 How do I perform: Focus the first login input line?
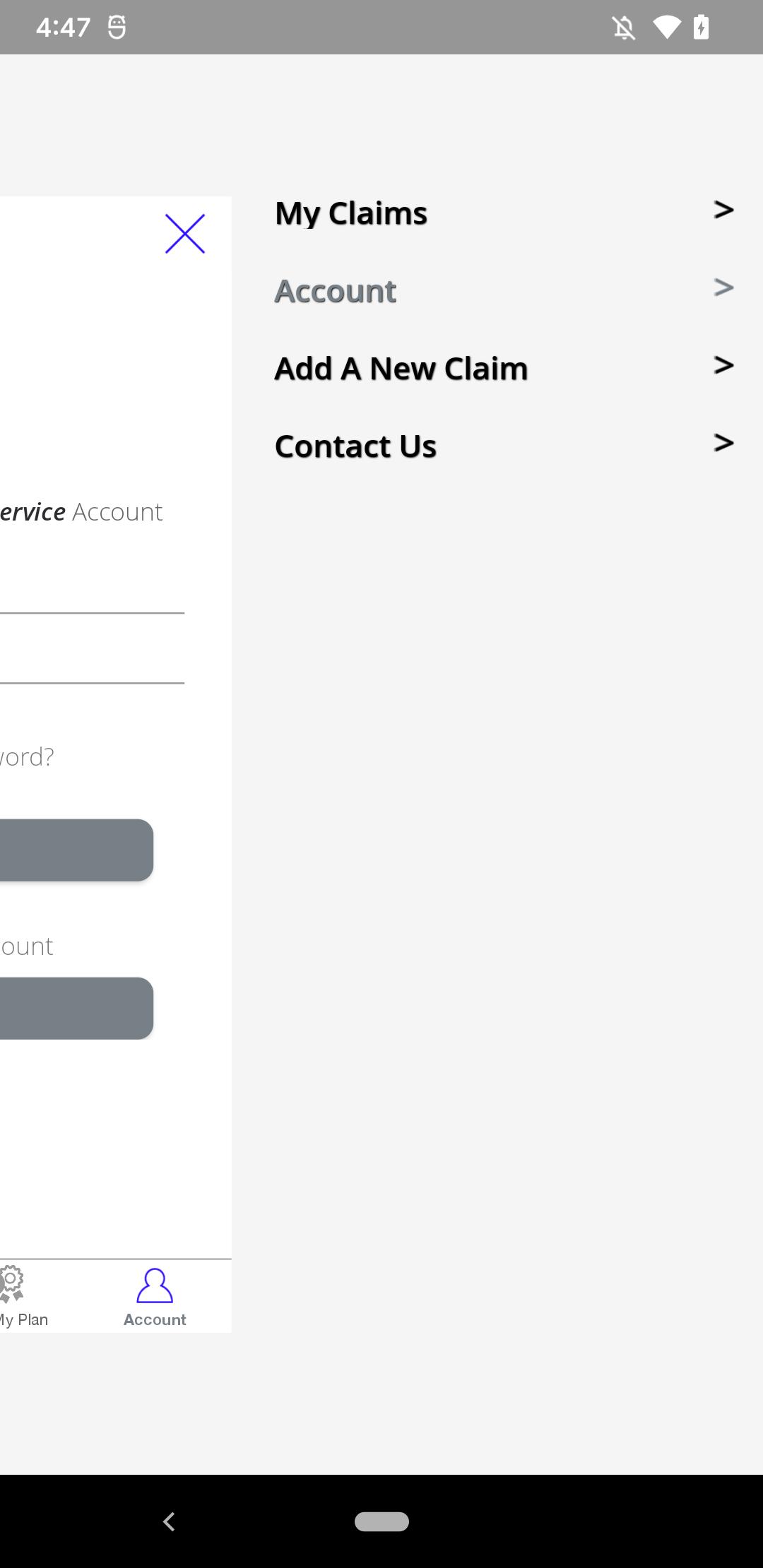click(x=92, y=595)
